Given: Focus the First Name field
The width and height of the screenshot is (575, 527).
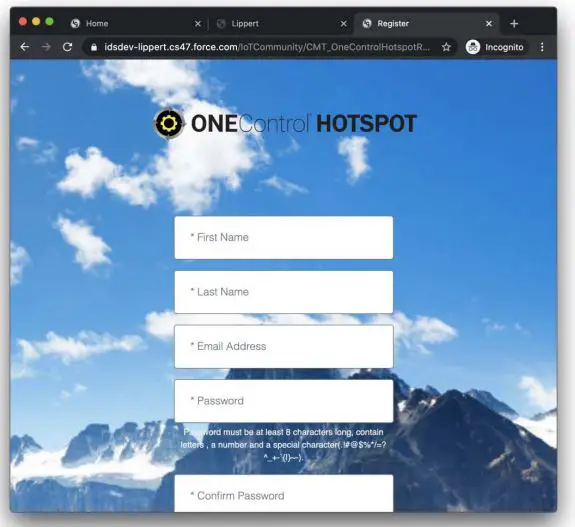Looking at the screenshot, I should [x=283, y=238].
